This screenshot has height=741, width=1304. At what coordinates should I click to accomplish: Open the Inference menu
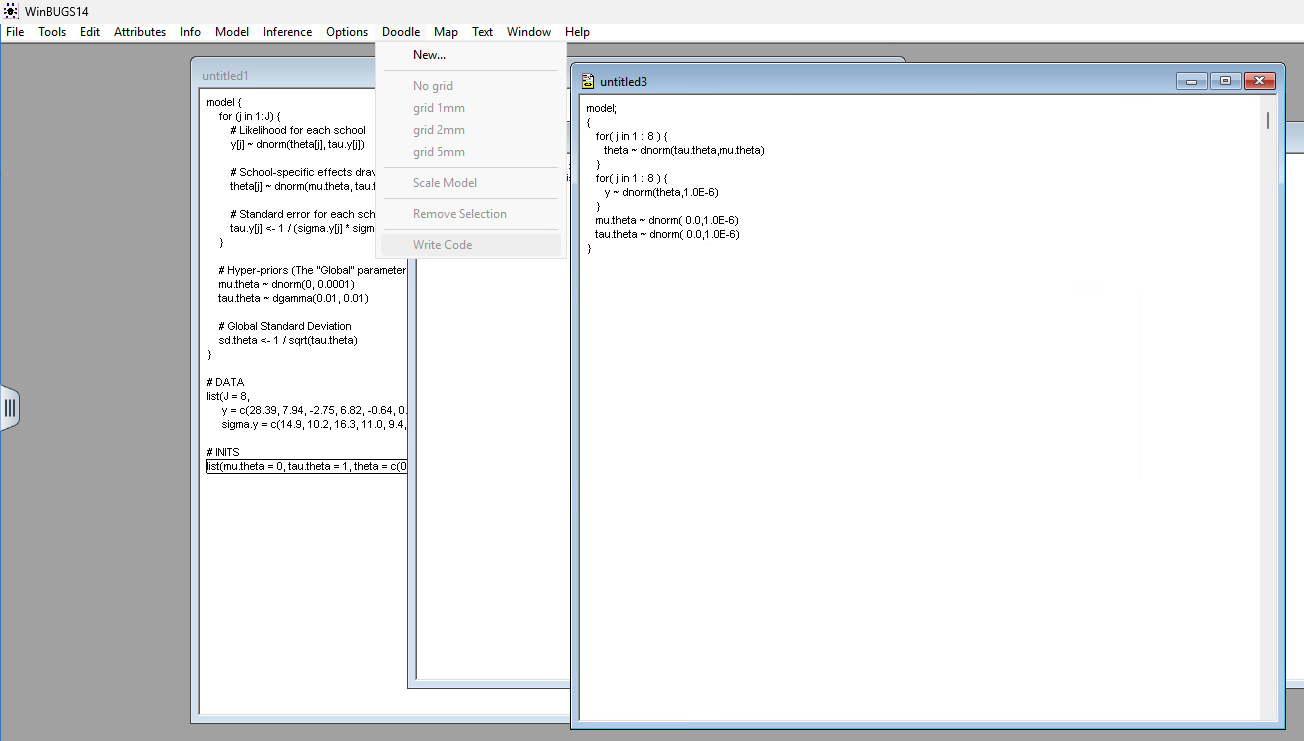[287, 32]
